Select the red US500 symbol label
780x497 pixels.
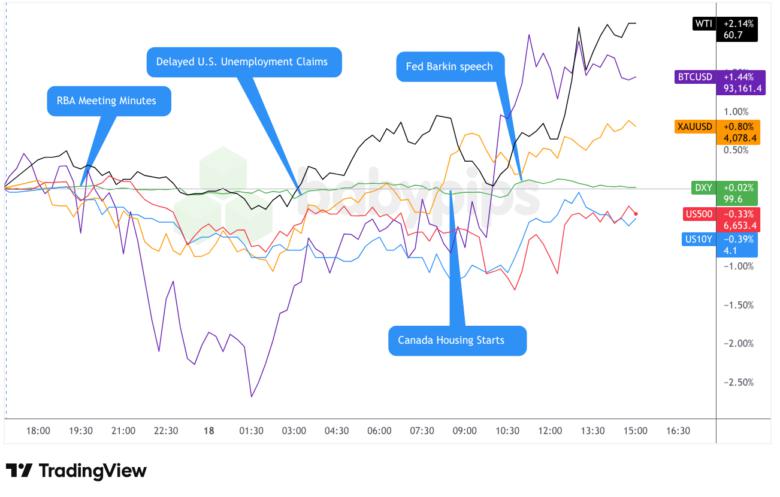(x=698, y=212)
